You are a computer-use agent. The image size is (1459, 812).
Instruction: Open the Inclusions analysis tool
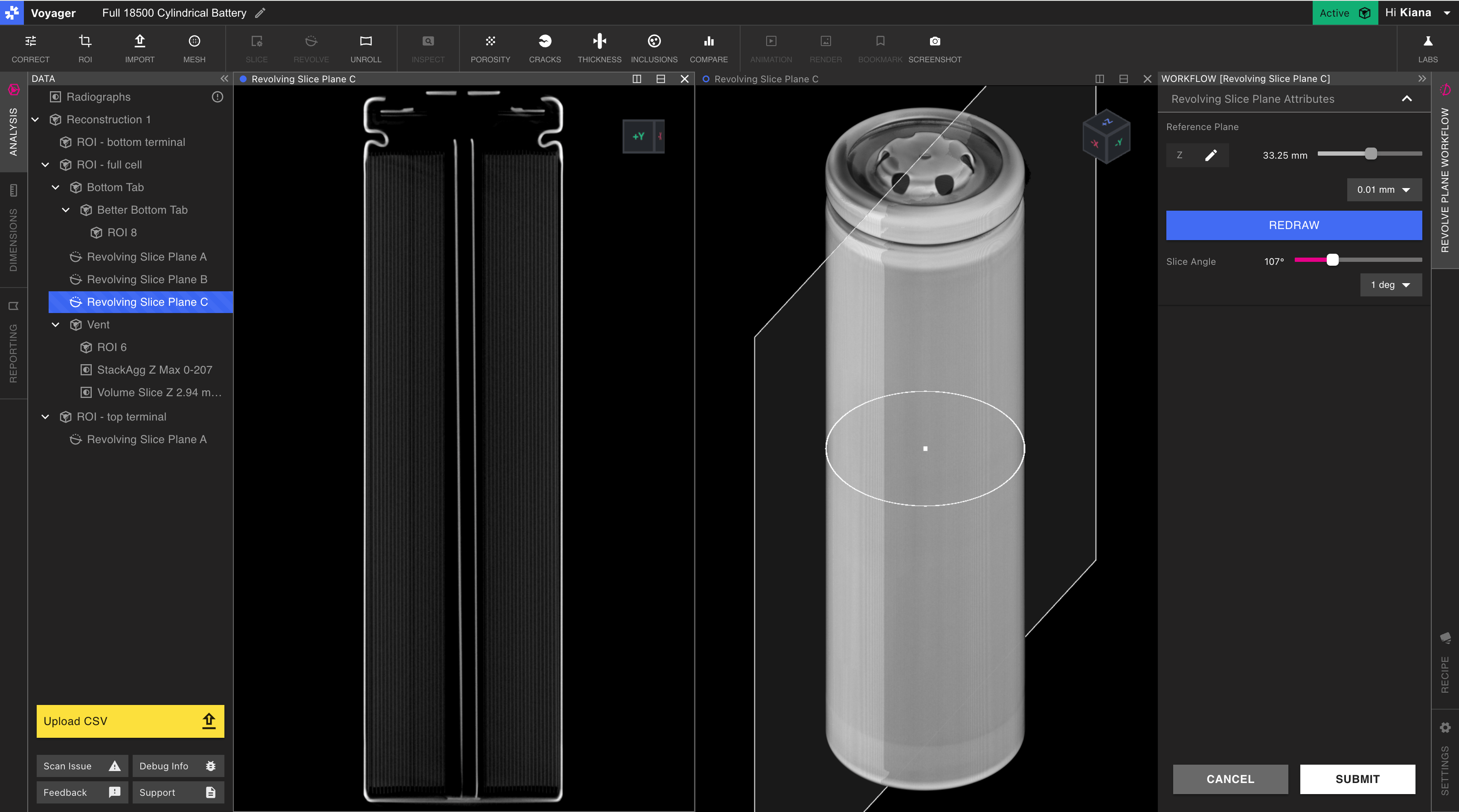pyautogui.click(x=654, y=48)
